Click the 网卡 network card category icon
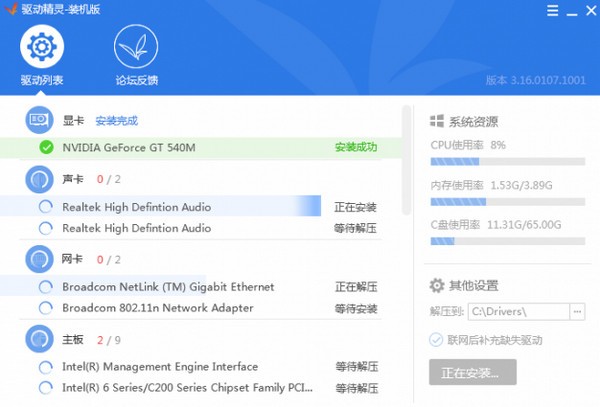 point(40,259)
